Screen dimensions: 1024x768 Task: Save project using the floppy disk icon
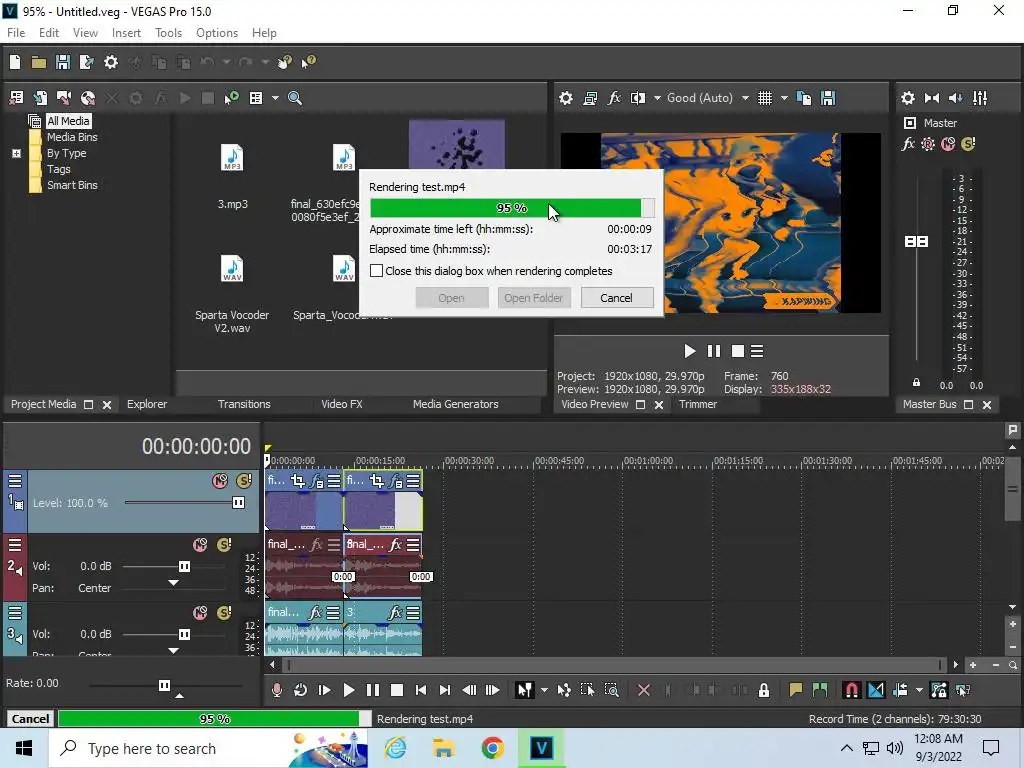[63, 62]
